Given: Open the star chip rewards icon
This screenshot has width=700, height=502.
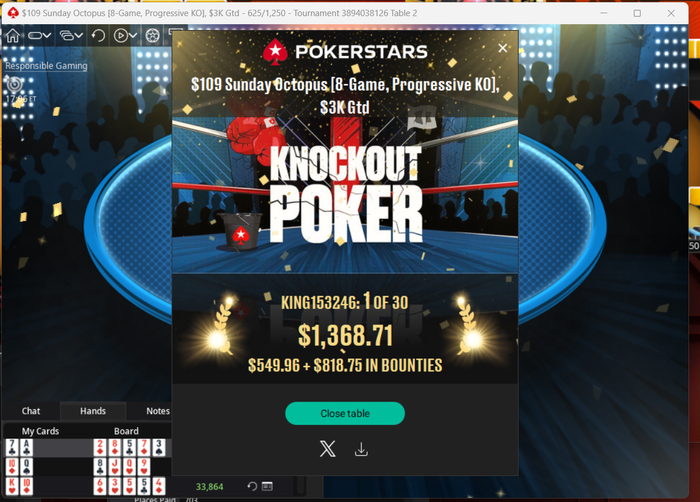Looking at the screenshot, I should click(152, 35).
